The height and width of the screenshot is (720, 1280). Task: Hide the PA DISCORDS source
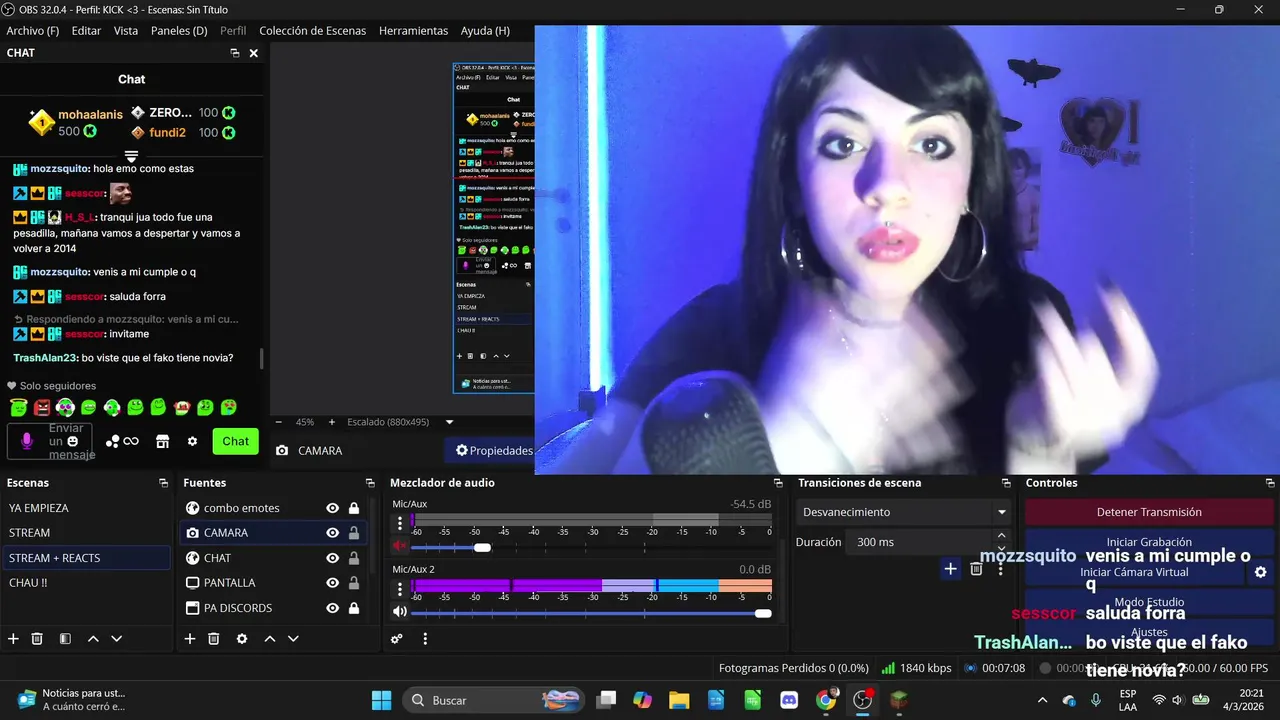pos(332,608)
